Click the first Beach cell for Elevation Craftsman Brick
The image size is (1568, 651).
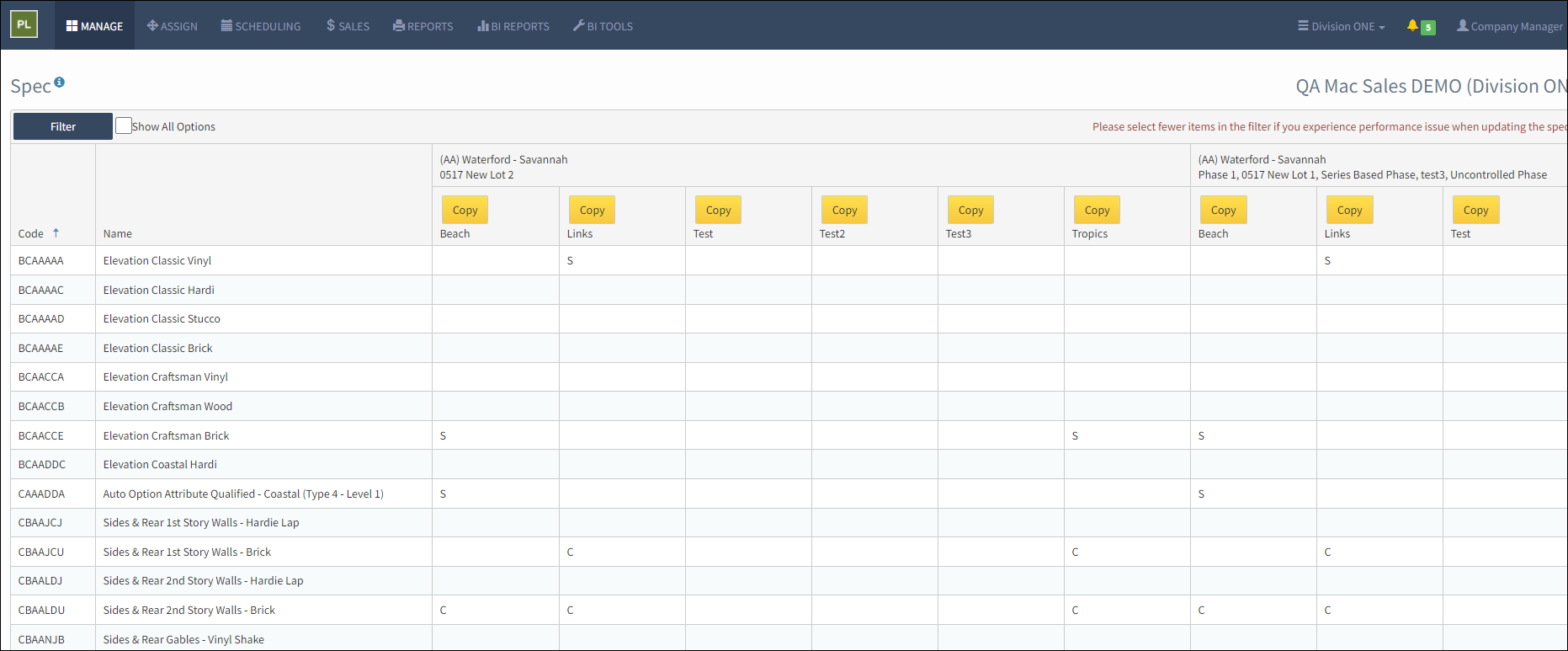tap(496, 435)
